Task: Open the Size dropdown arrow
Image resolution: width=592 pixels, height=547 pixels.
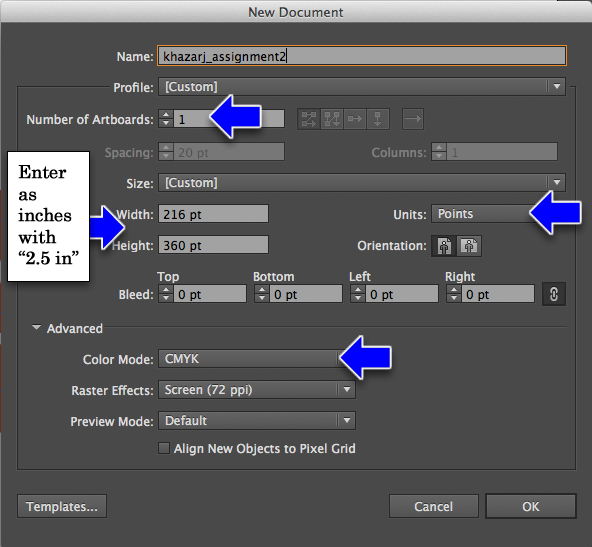Action: tap(557, 182)
